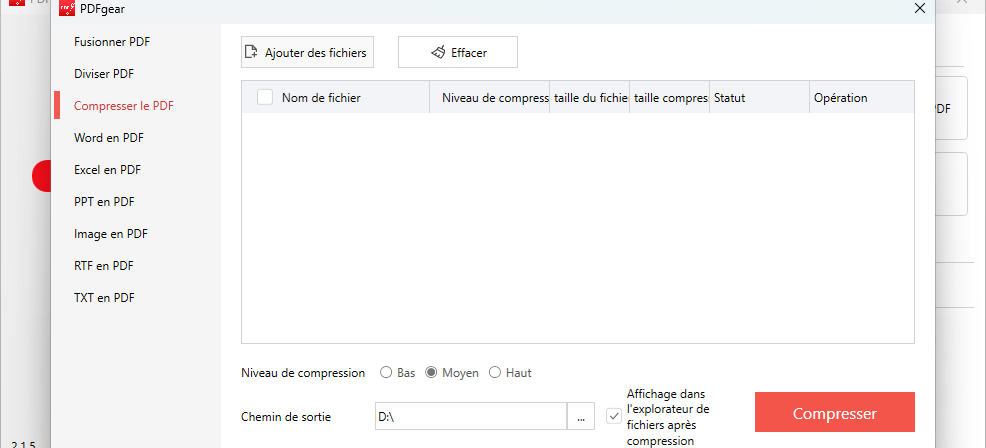
Task: Click Niveau de compression column header
Action: point(490,98)
